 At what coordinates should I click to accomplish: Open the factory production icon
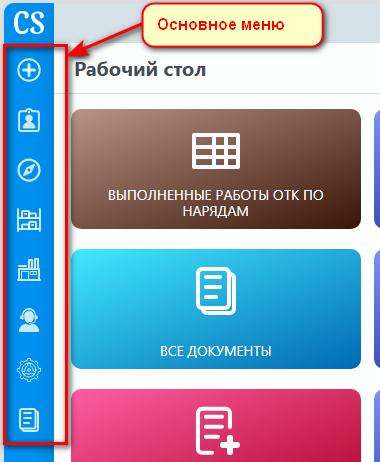(x=29, y=270)
